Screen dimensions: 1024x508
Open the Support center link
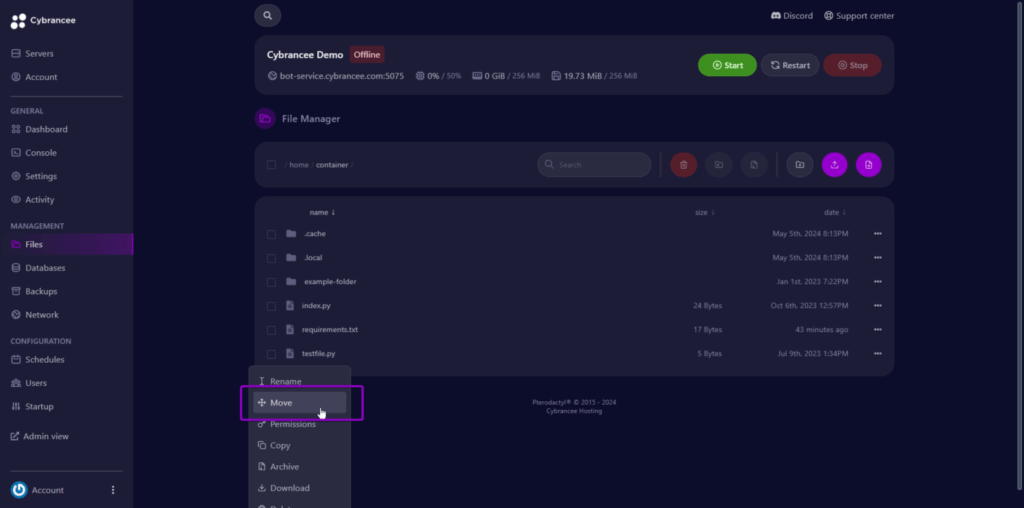coord(859,16)
